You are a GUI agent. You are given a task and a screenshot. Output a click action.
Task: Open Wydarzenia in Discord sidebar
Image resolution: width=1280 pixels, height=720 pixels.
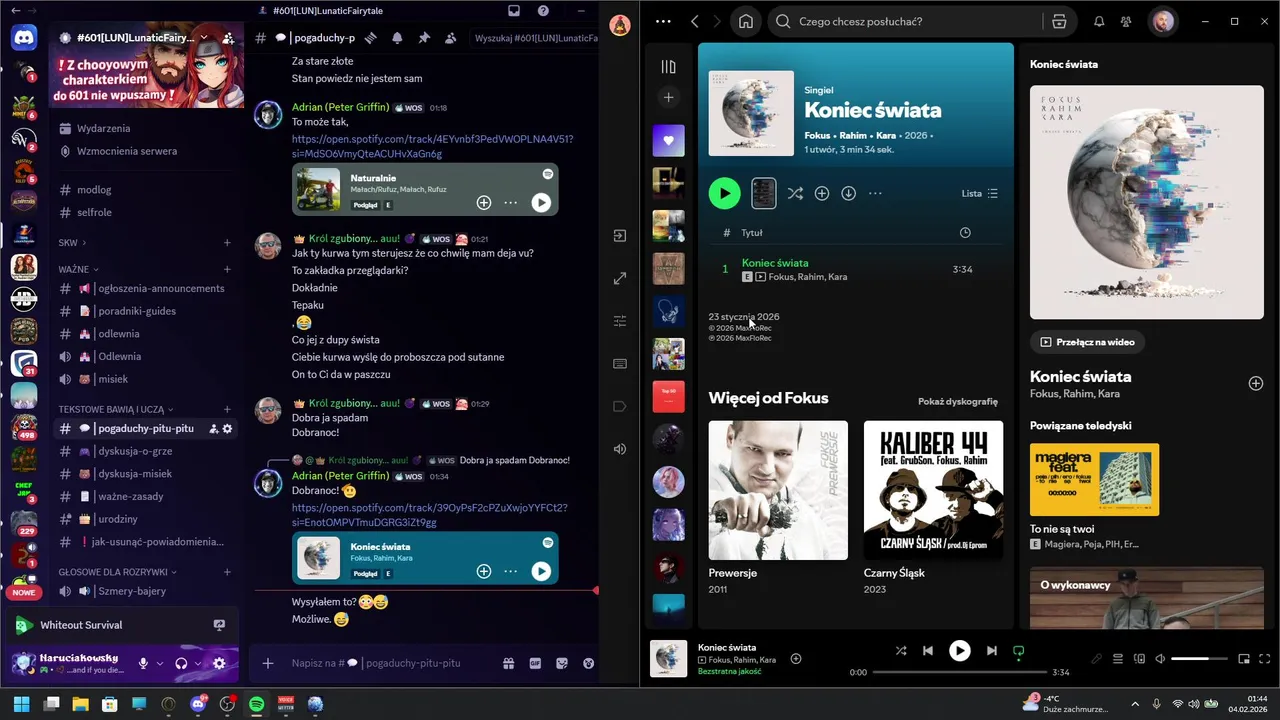(145, 128)
